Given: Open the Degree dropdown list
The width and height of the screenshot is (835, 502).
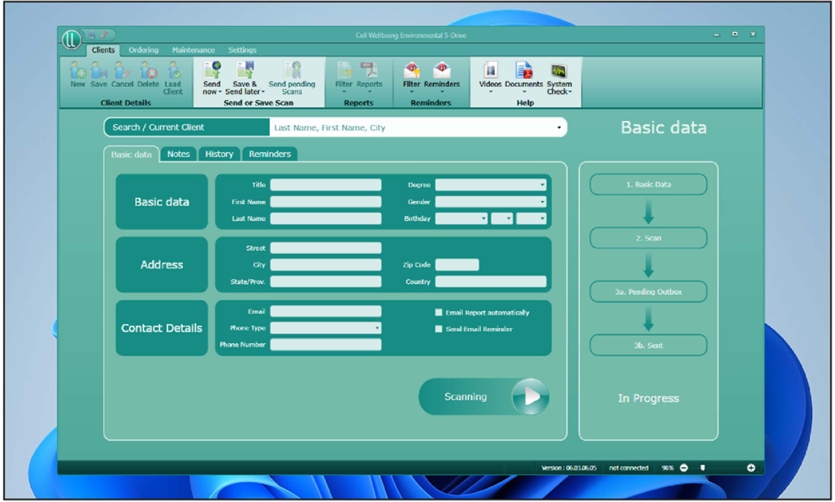Looking at the screenshot, I should [490, 185].
